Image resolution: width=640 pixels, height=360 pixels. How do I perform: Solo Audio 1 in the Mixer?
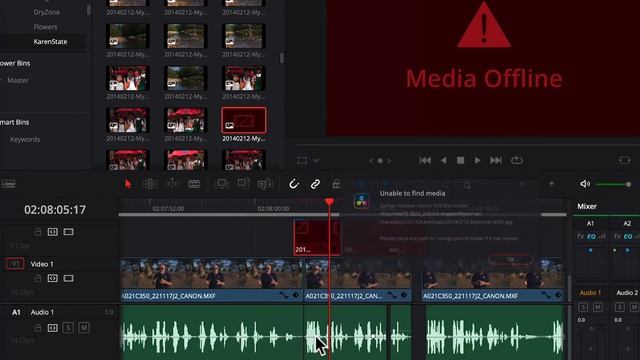tap(583, 307)
